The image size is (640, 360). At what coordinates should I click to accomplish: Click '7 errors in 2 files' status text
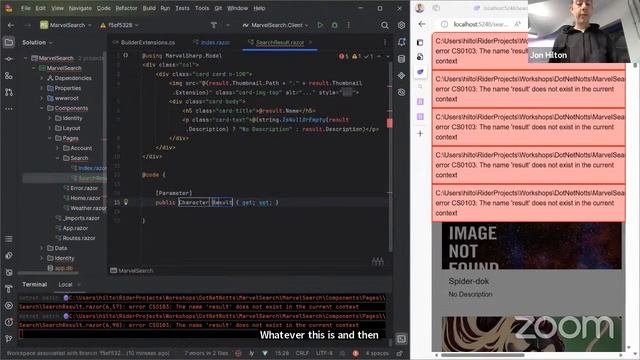pyautogui.click(x=206, y=353)
